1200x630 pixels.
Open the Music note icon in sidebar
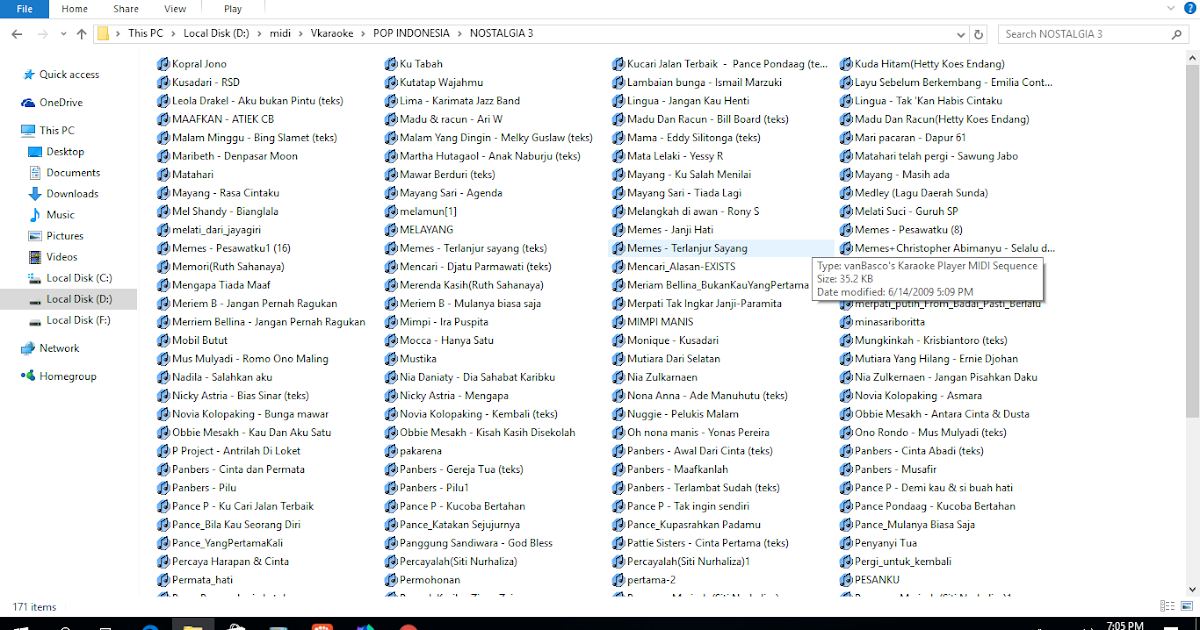(x=36, y=214)
